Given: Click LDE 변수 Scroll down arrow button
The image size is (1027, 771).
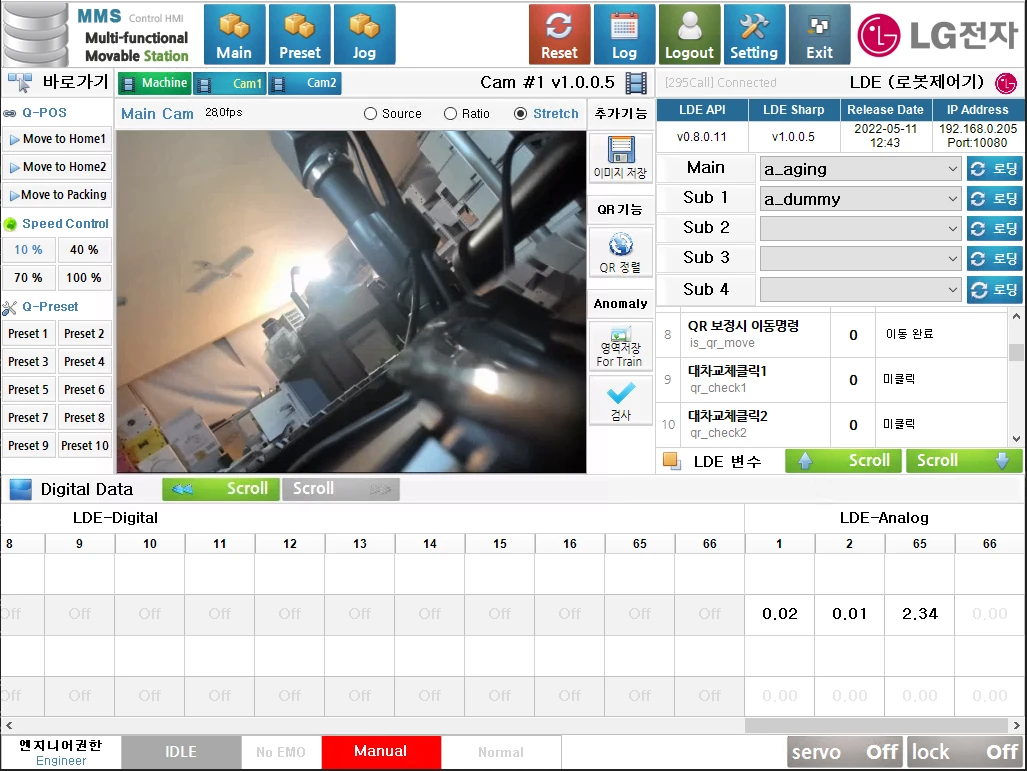Looking at the screenshot, I should [x=963, y=461].
